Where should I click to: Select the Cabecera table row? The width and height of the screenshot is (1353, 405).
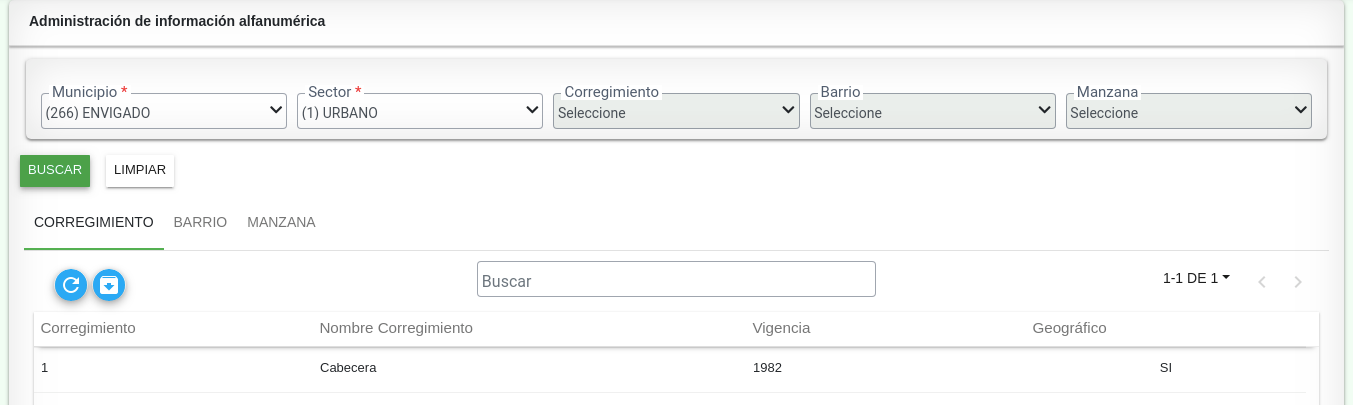(670, 368)
